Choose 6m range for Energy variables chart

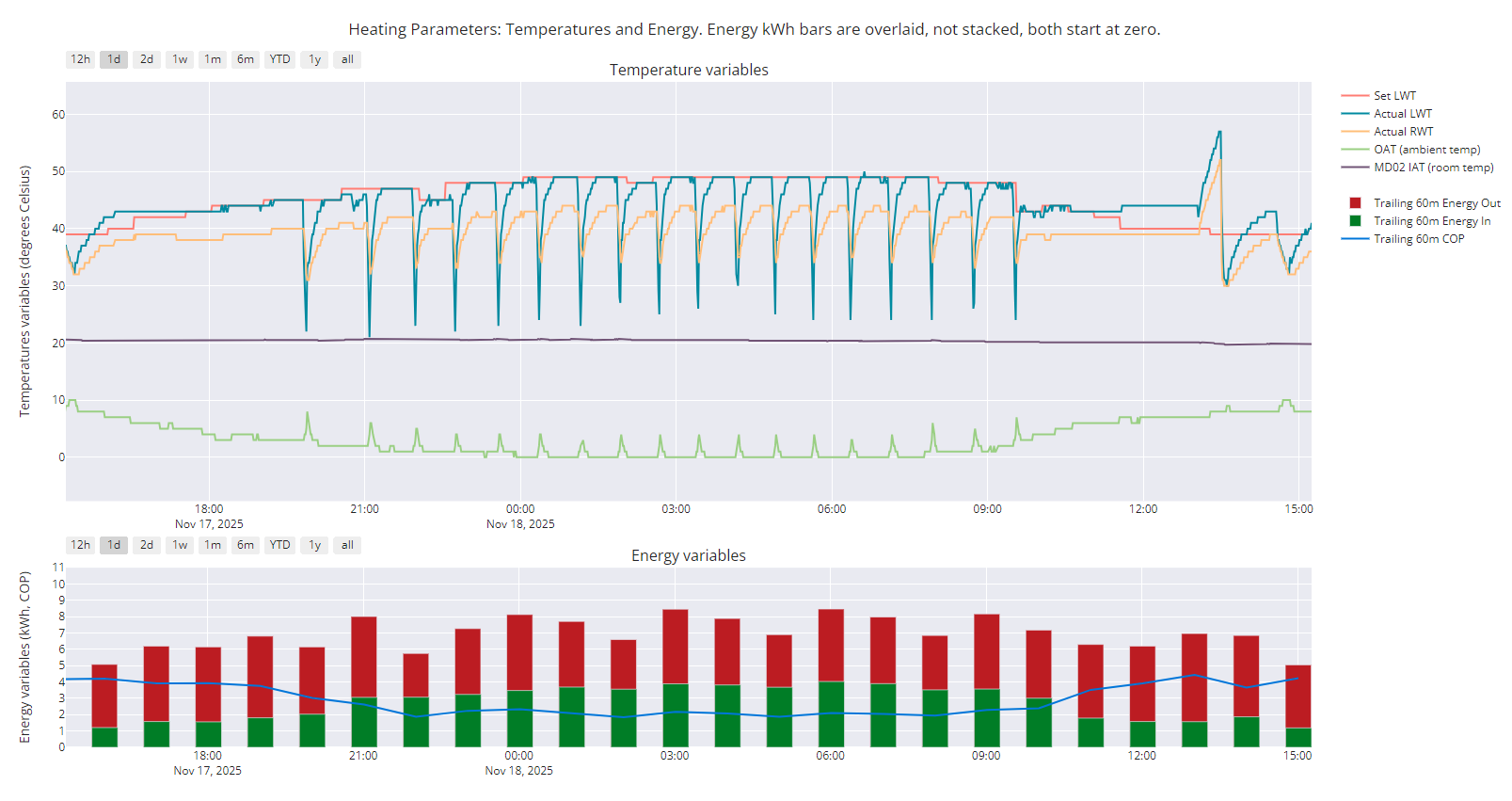tap(246, 545)
